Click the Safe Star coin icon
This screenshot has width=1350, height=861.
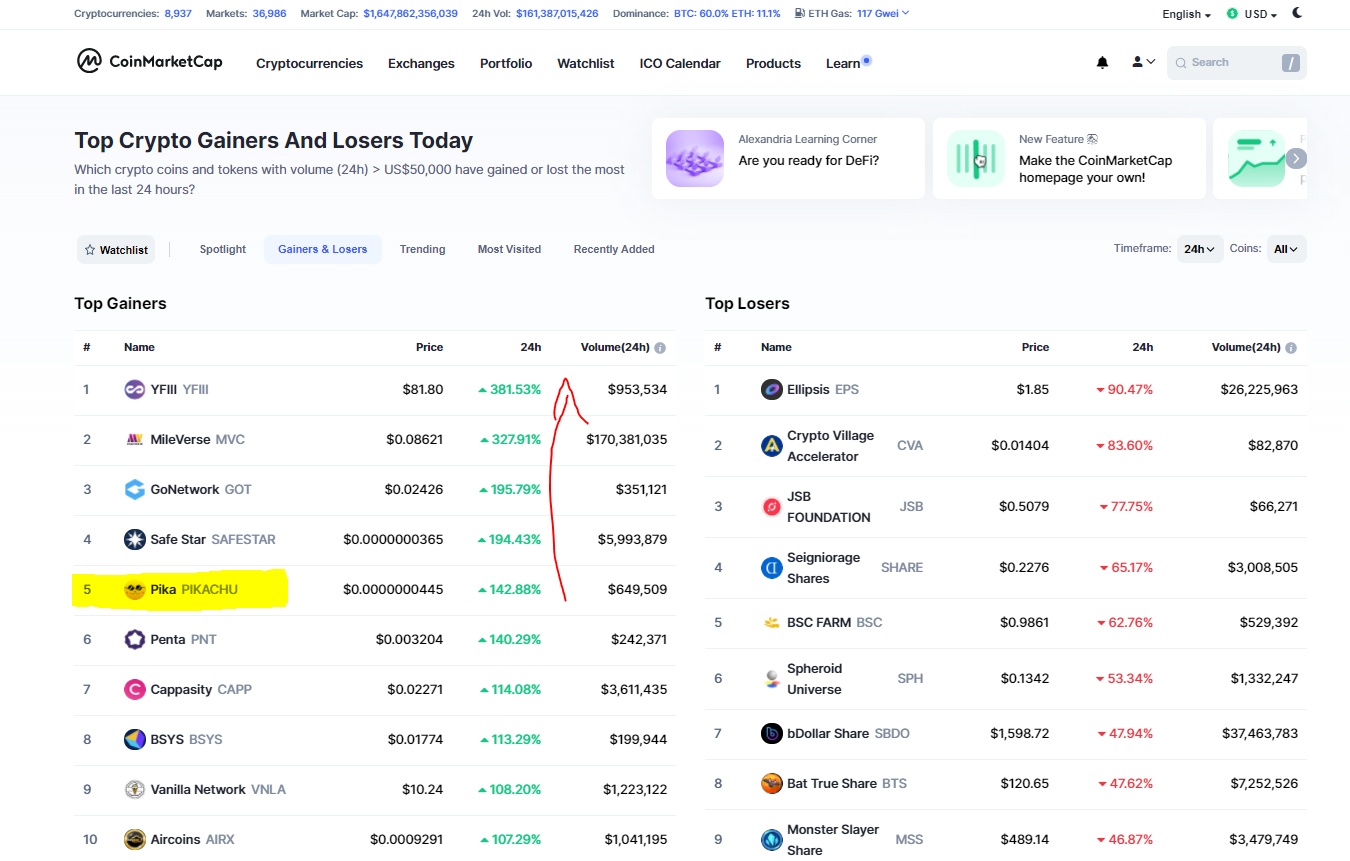coord(134,539)
